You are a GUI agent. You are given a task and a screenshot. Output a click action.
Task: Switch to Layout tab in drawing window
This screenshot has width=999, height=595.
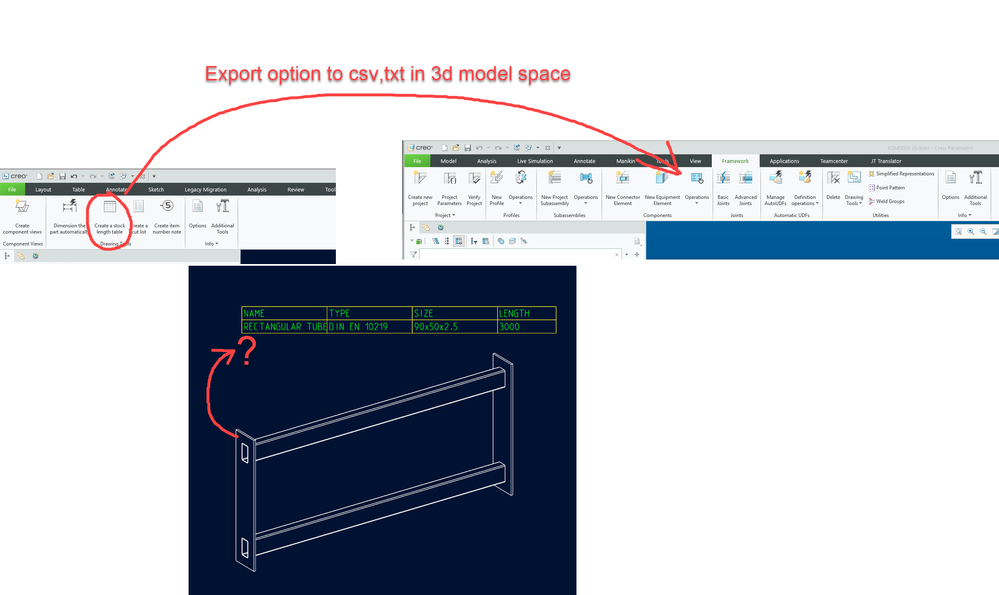(43, 190)
